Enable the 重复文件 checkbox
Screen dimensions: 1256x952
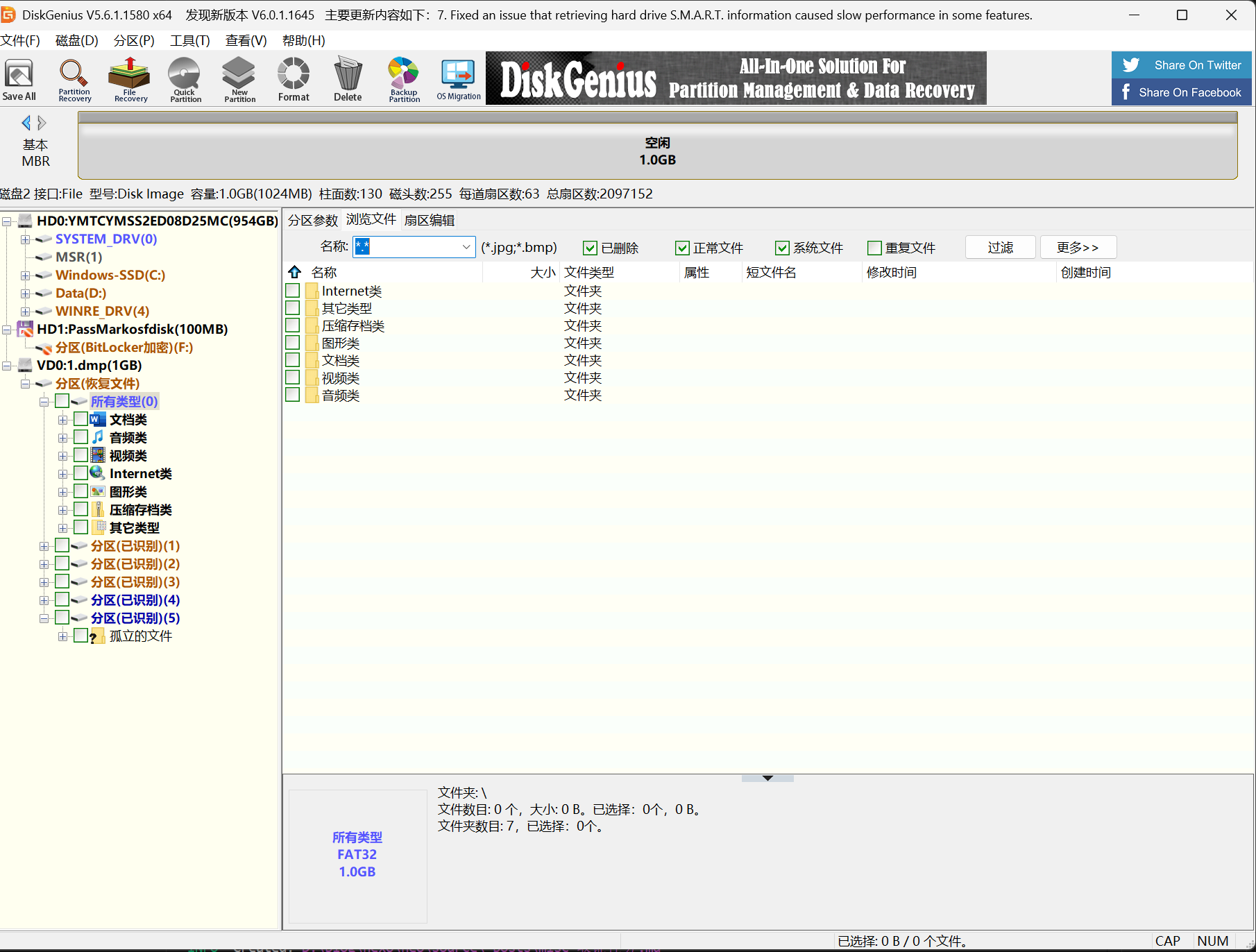tap(875, 248)
